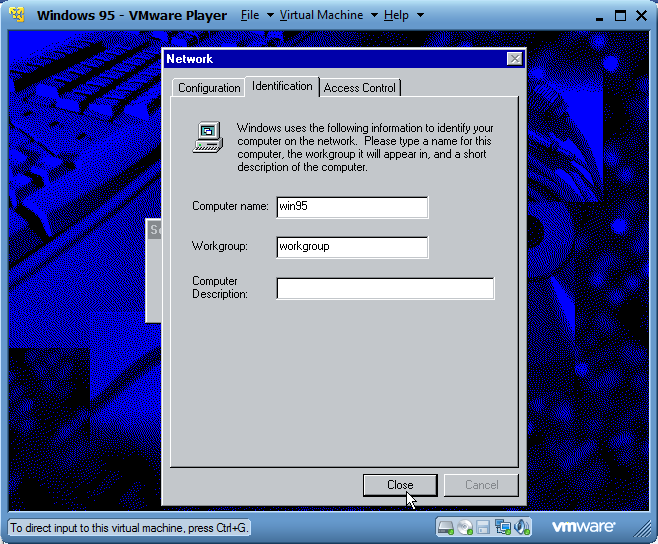
Task: Open the Virtual Machine menu
Action: tap(321, 16)
